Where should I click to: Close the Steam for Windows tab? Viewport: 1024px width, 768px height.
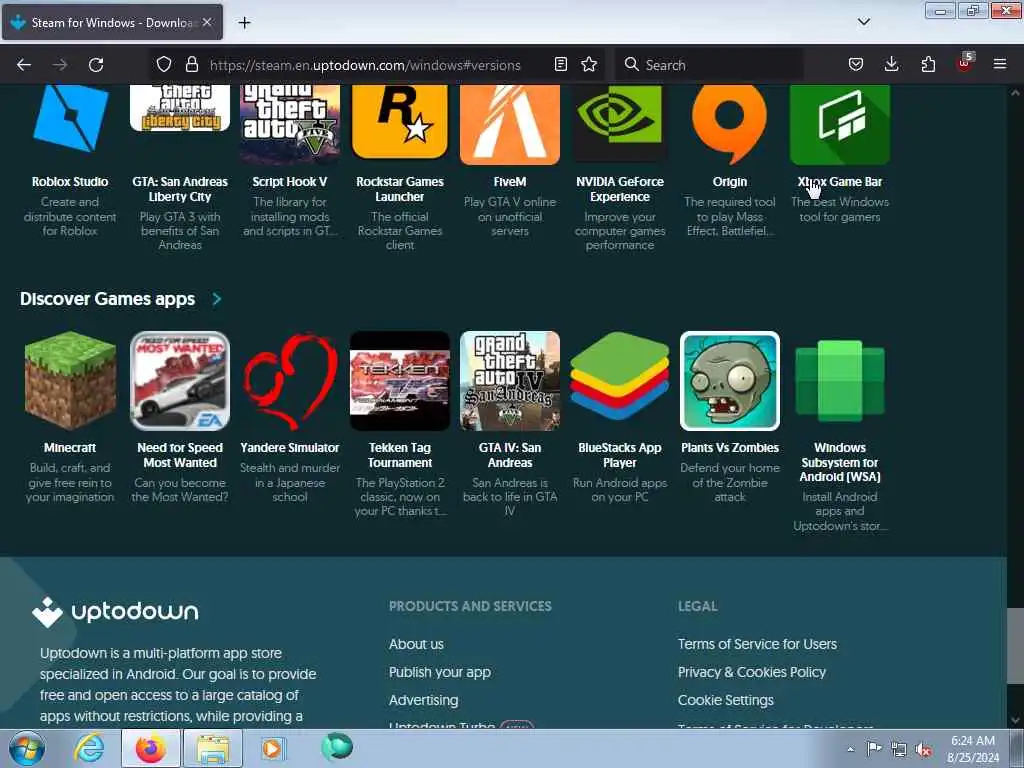(207, 22)
